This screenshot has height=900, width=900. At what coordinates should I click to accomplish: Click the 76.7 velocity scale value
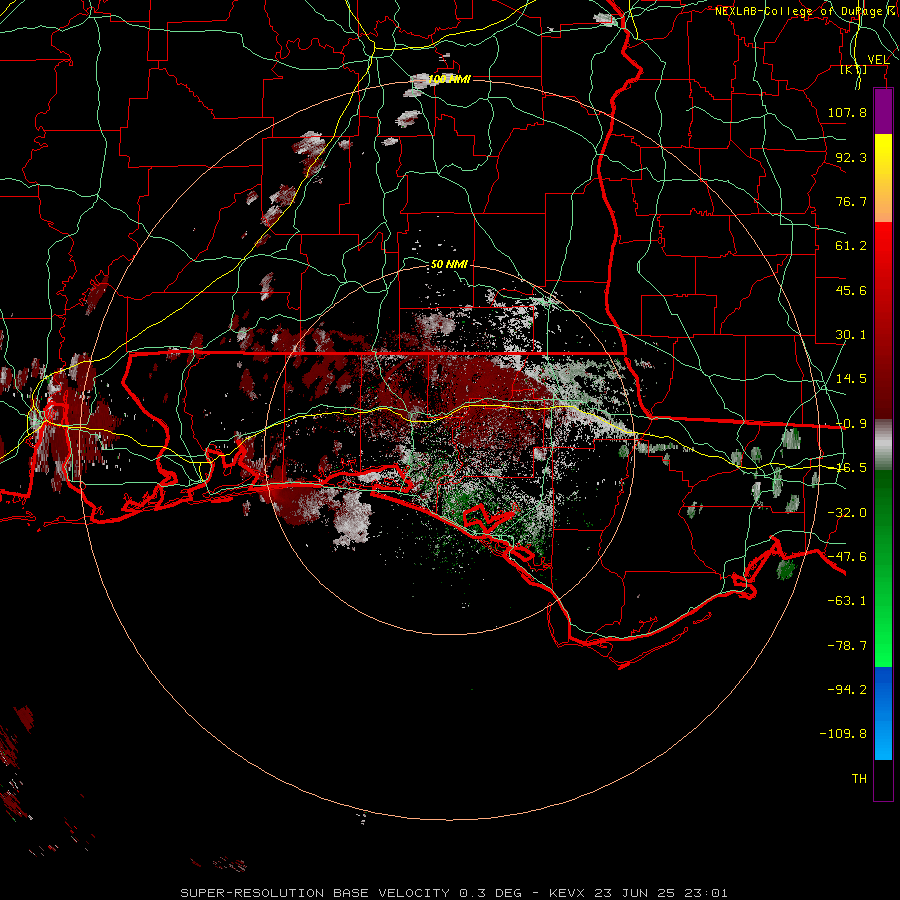pyautogui.click(x=851, y=201)
